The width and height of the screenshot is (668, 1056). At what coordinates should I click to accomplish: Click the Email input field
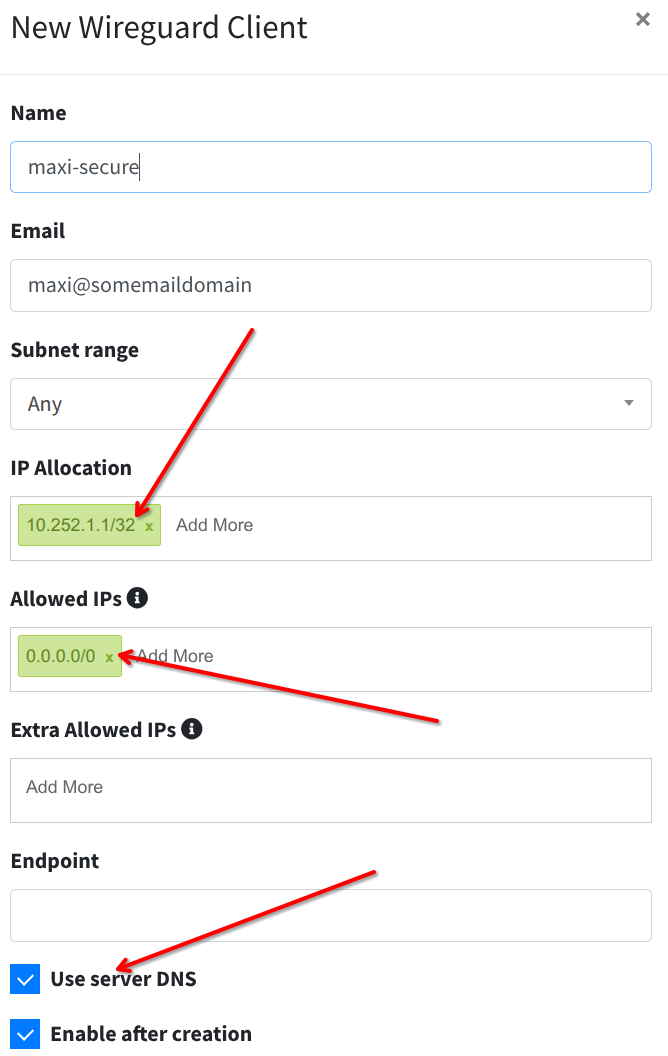point(330,285)
